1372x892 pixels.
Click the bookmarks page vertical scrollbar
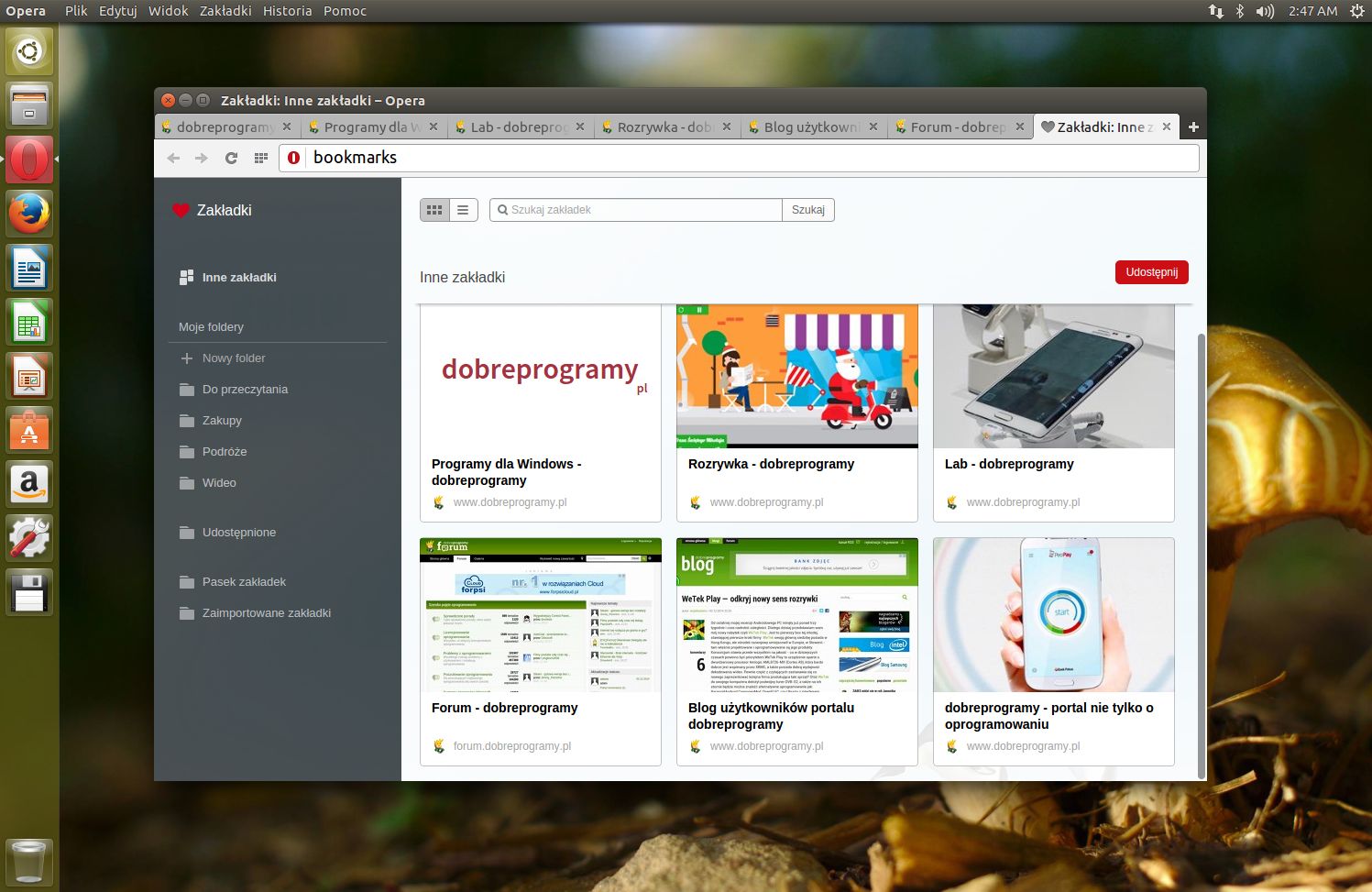1202,556
